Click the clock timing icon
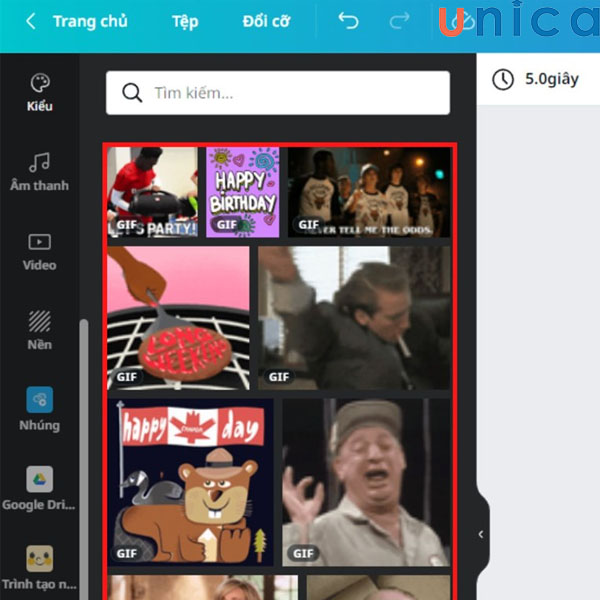600x600 pixels. point(503,80)
